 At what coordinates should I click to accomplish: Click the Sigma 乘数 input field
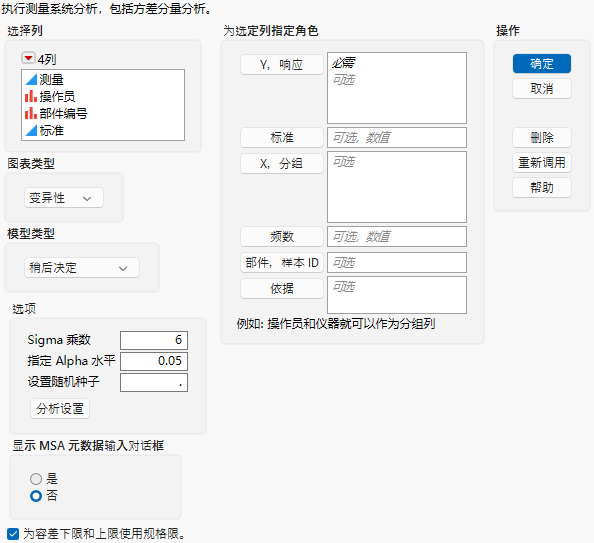tap(154, 340)
